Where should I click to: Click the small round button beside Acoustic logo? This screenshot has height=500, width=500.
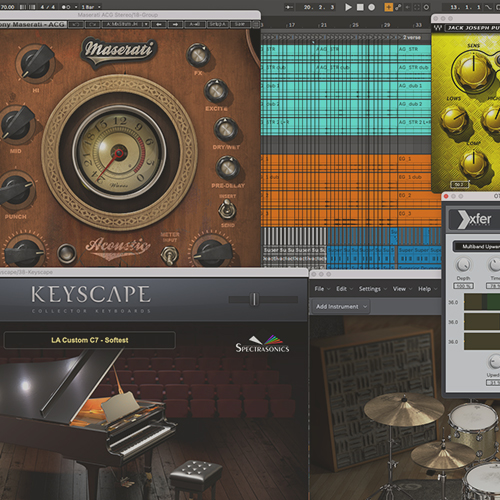[x=67, y=254]
